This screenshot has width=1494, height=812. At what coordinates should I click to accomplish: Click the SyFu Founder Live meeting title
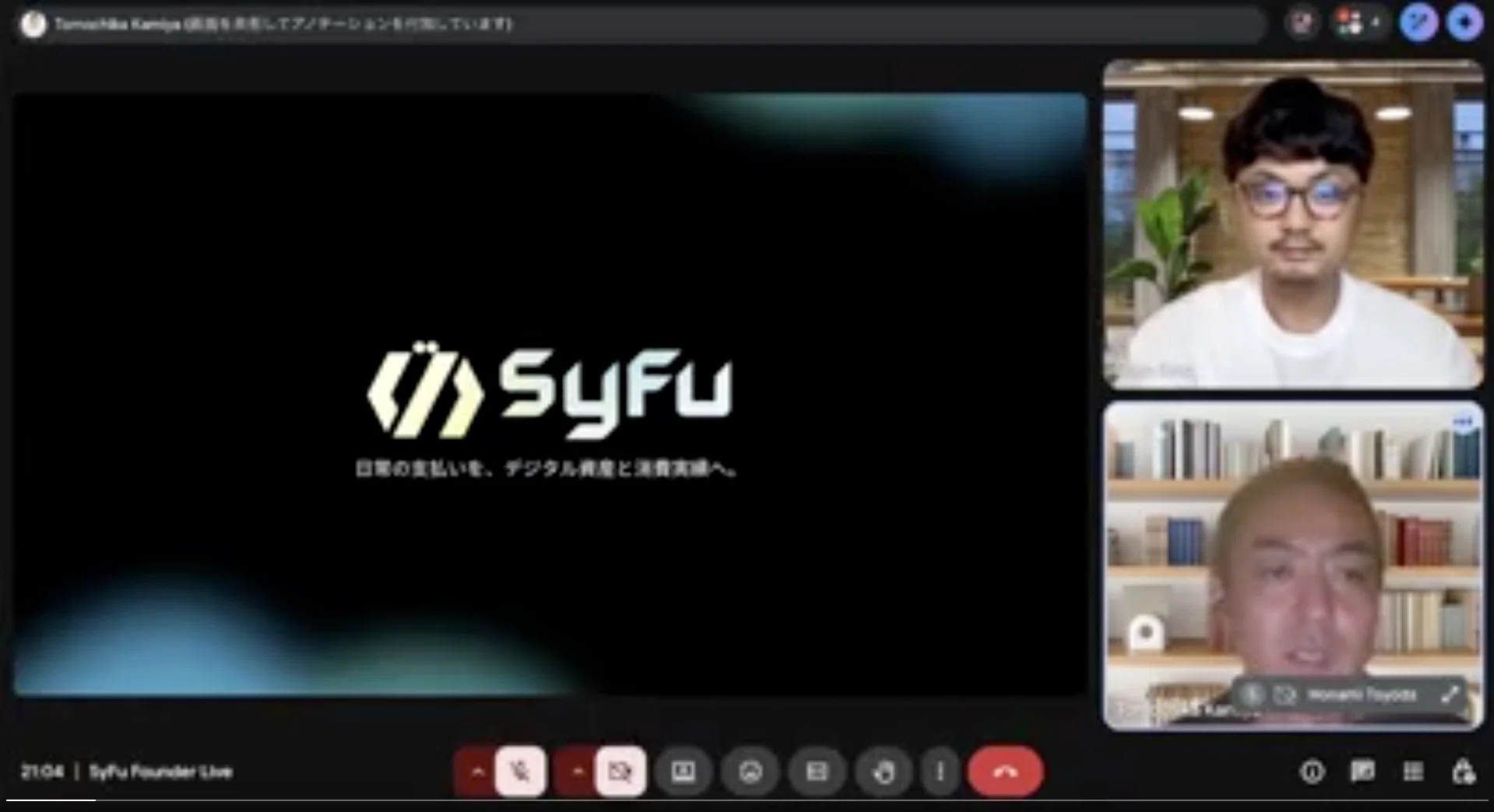point(160,772)
